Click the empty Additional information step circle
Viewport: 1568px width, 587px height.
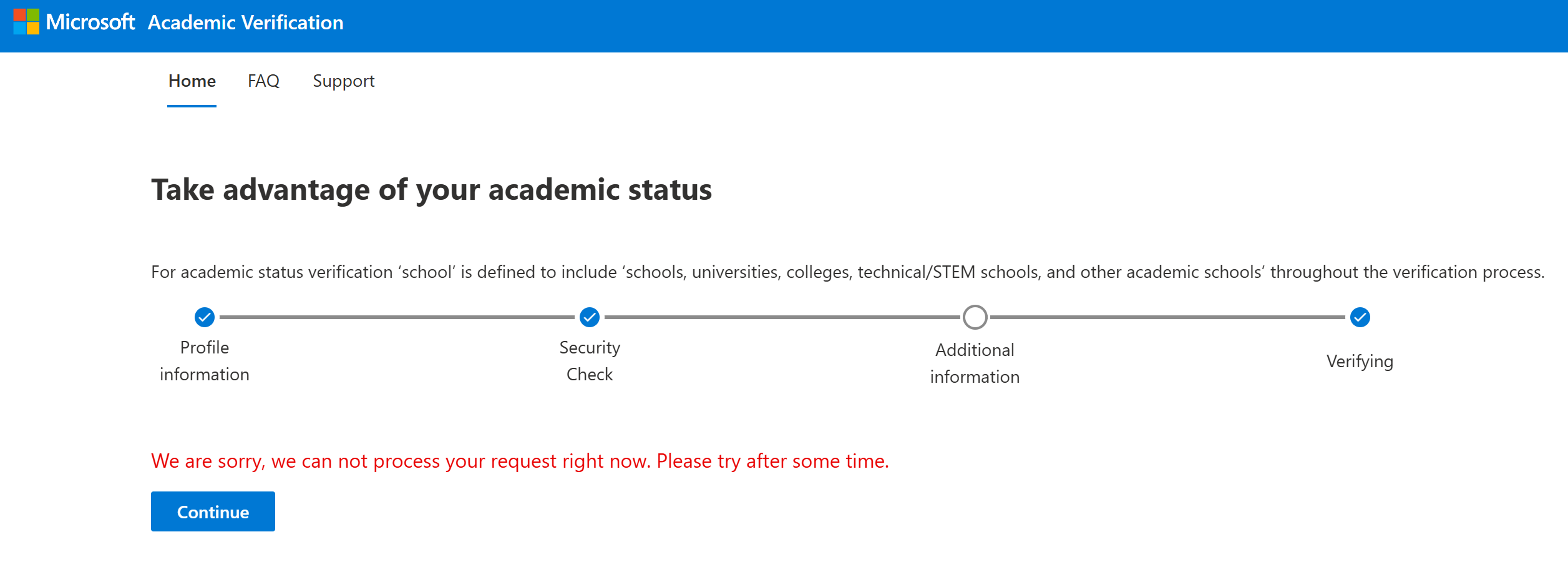coord(975,317)
